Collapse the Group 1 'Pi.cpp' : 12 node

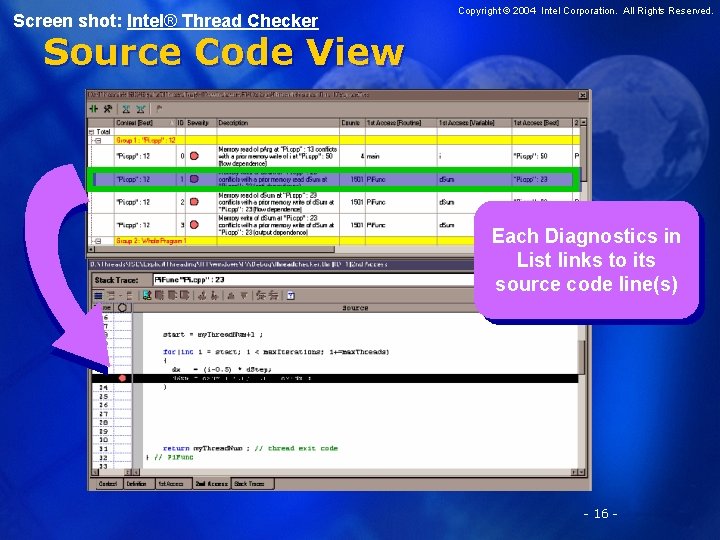98,141
